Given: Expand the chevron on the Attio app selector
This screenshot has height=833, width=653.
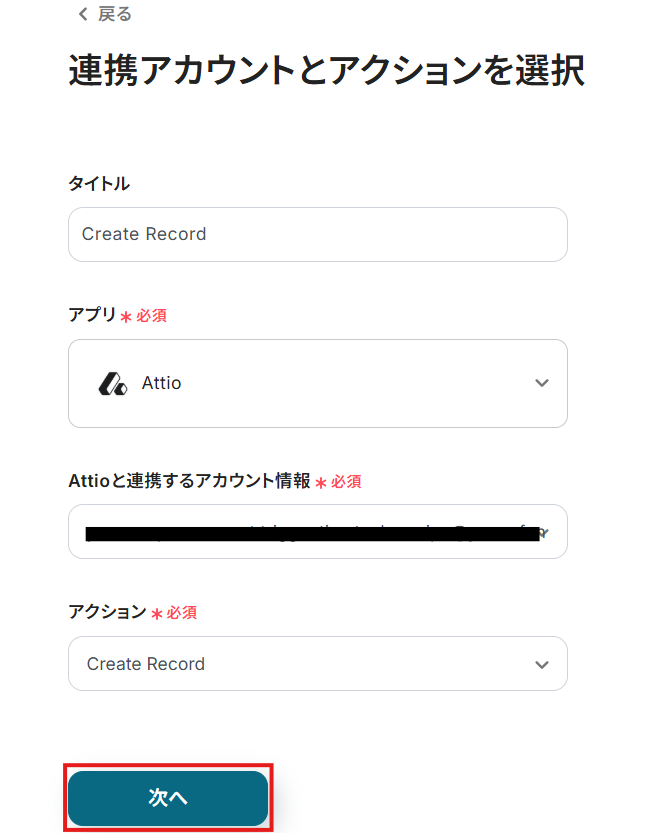Looking at the screenshot, I should 542,383.
